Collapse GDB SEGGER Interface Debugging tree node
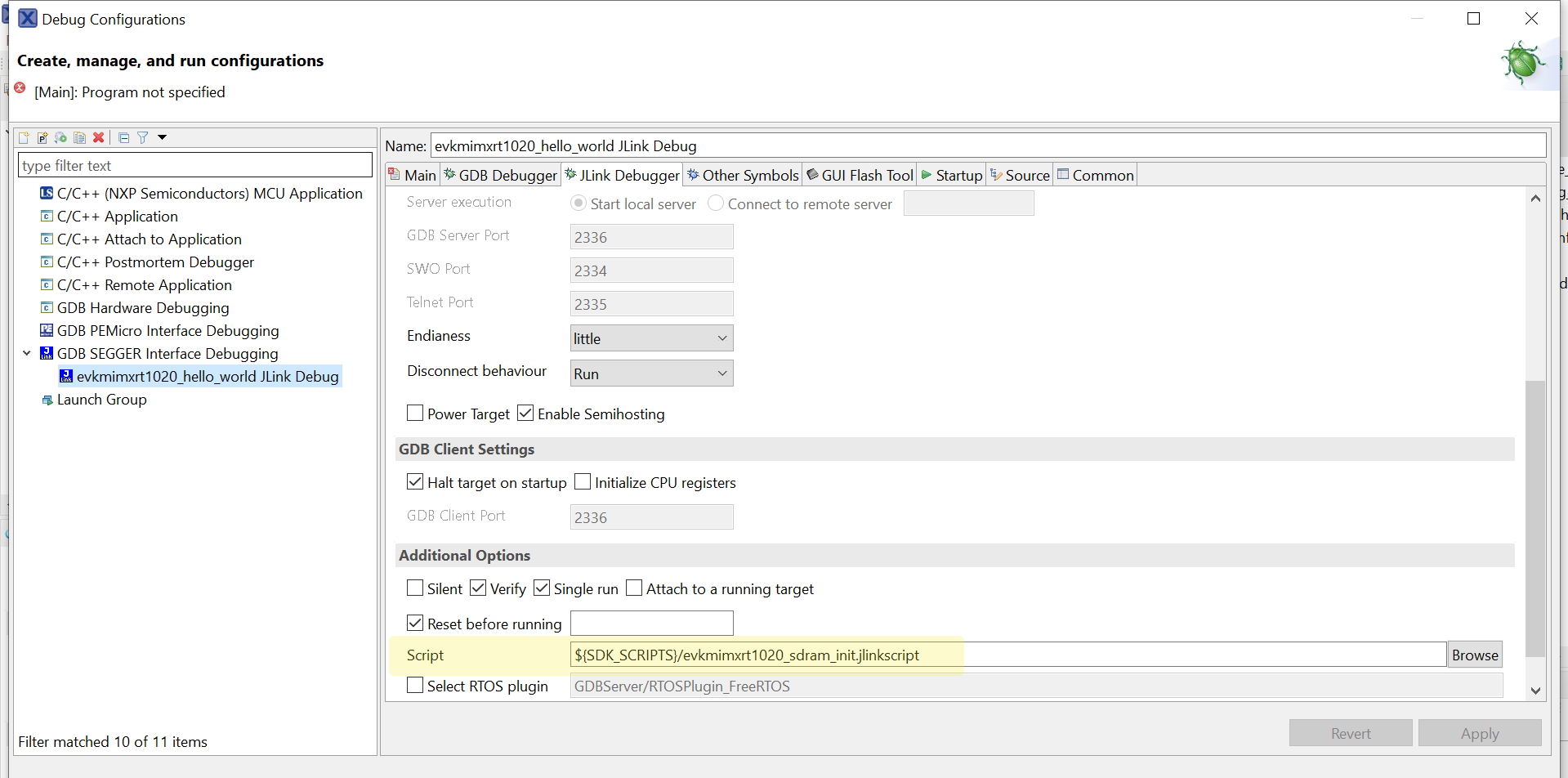Screen dimensions: 1568x778 coord(27,353)
